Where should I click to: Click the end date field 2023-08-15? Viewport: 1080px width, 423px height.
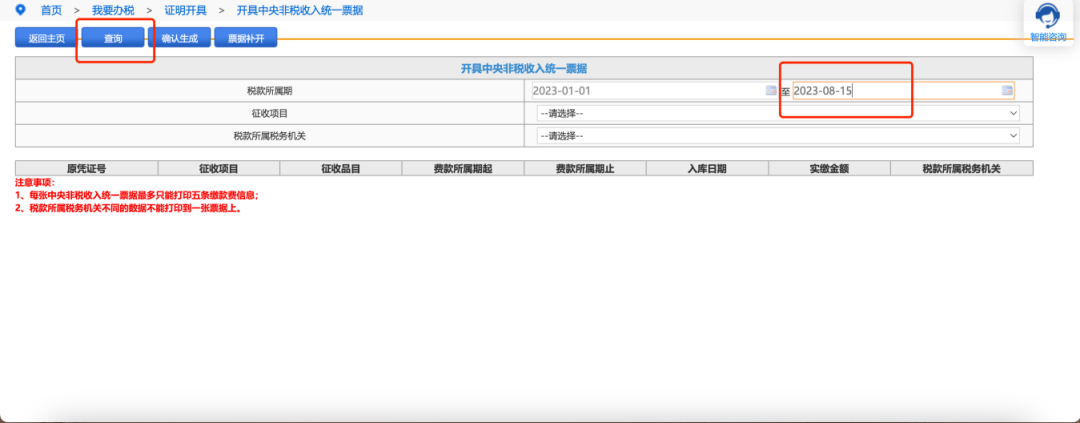895,91
